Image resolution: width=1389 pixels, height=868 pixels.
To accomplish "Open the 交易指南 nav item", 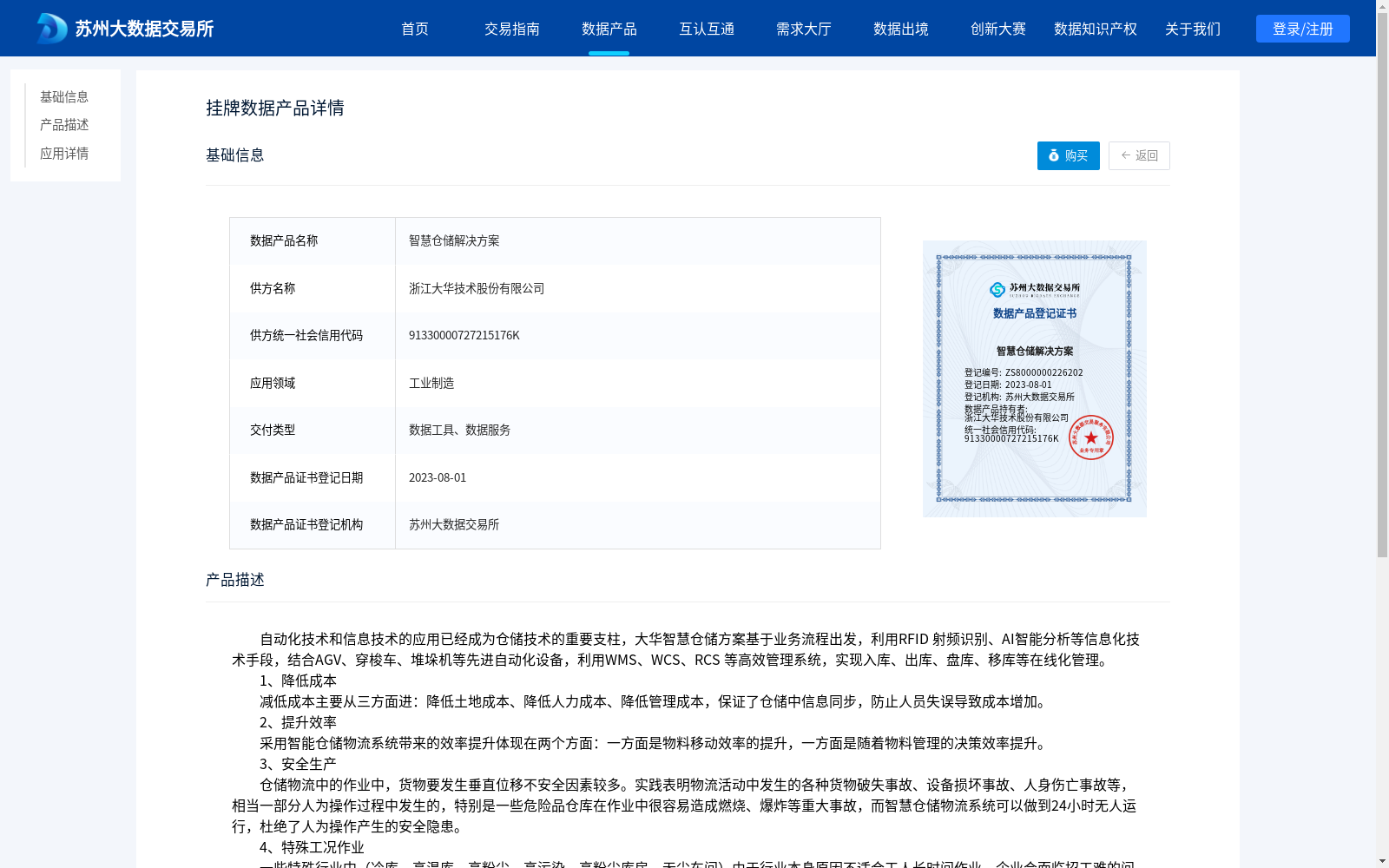I will coord(512,29).
